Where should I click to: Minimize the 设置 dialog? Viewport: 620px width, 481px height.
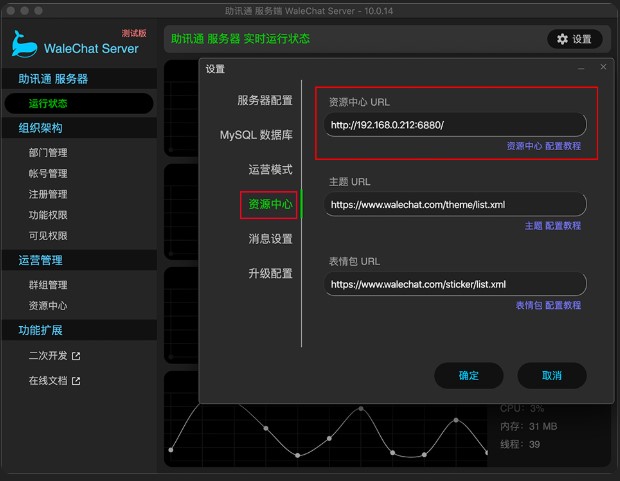[x=581, y=68]
